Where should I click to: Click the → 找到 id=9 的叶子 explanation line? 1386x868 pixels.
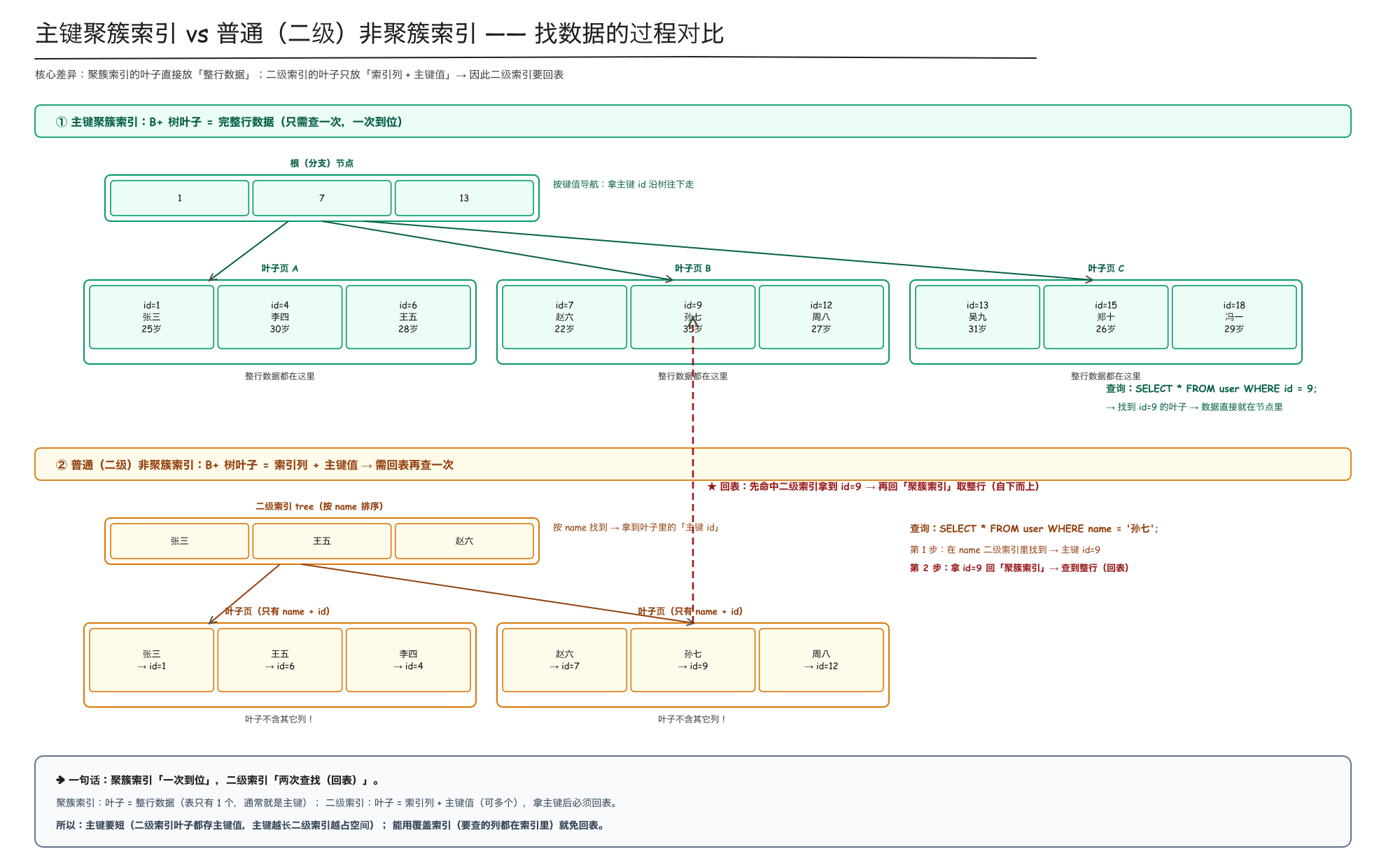(1194, 407)
